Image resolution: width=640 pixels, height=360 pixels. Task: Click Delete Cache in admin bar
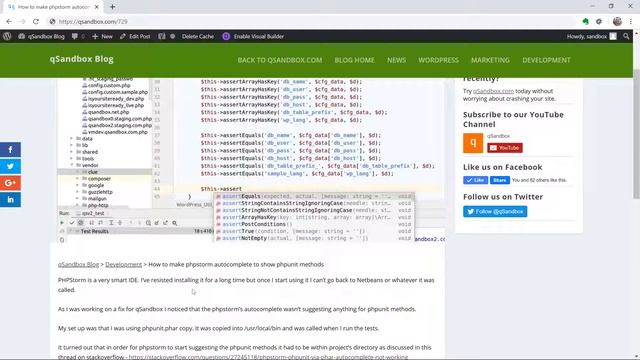[198, 36]
